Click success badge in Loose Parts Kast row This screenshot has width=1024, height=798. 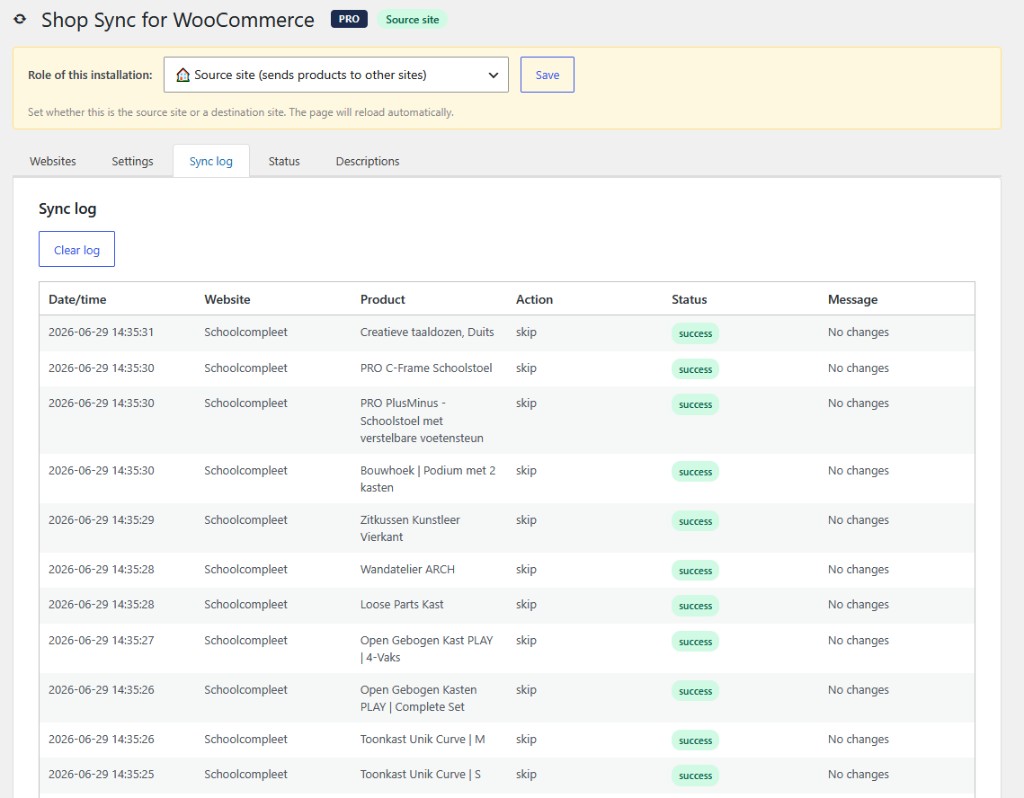(695, 605)
